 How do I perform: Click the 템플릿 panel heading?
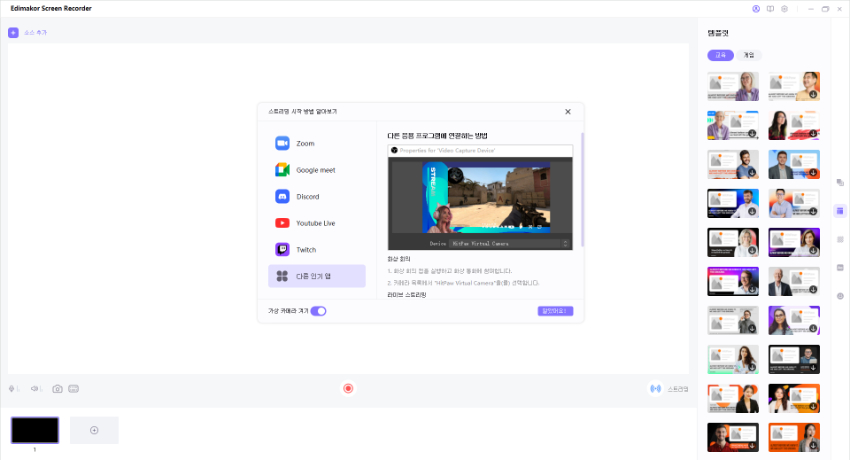click(x=718, y=33)
